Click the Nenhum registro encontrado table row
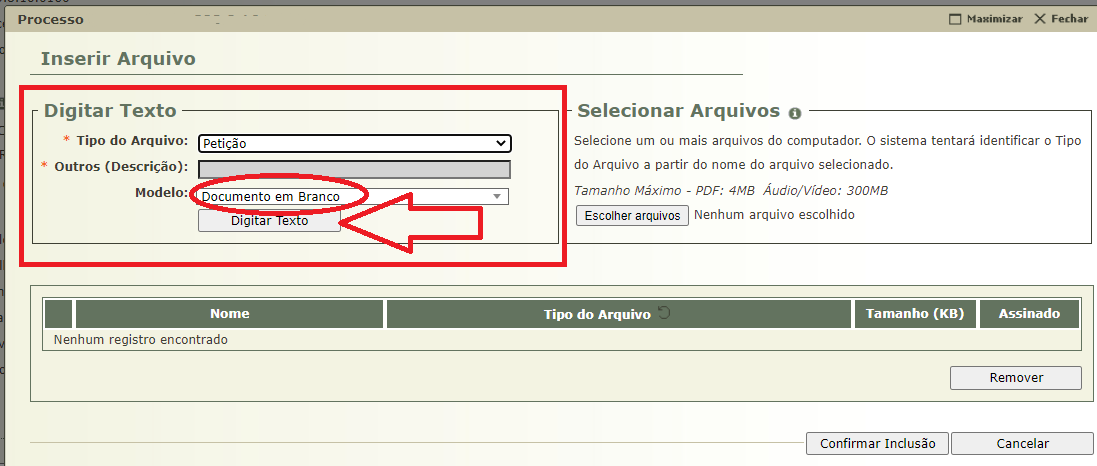 [141, 340]
